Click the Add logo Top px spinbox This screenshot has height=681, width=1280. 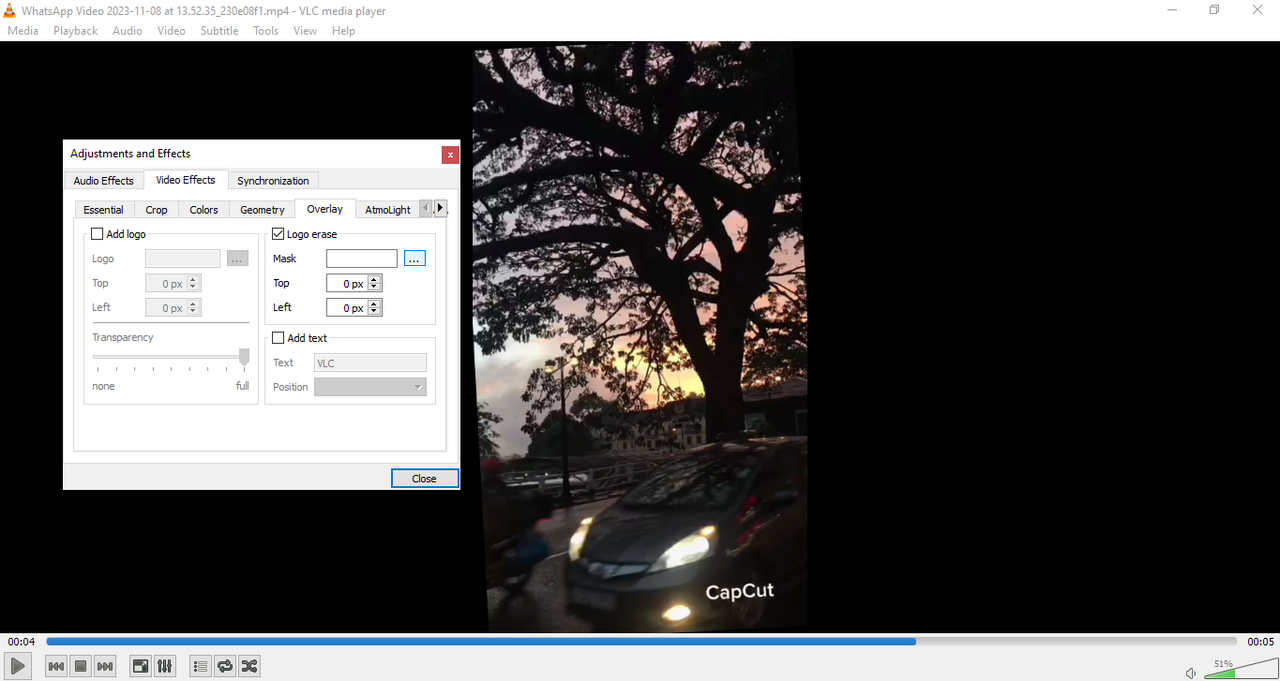click(x=173, y=284)
